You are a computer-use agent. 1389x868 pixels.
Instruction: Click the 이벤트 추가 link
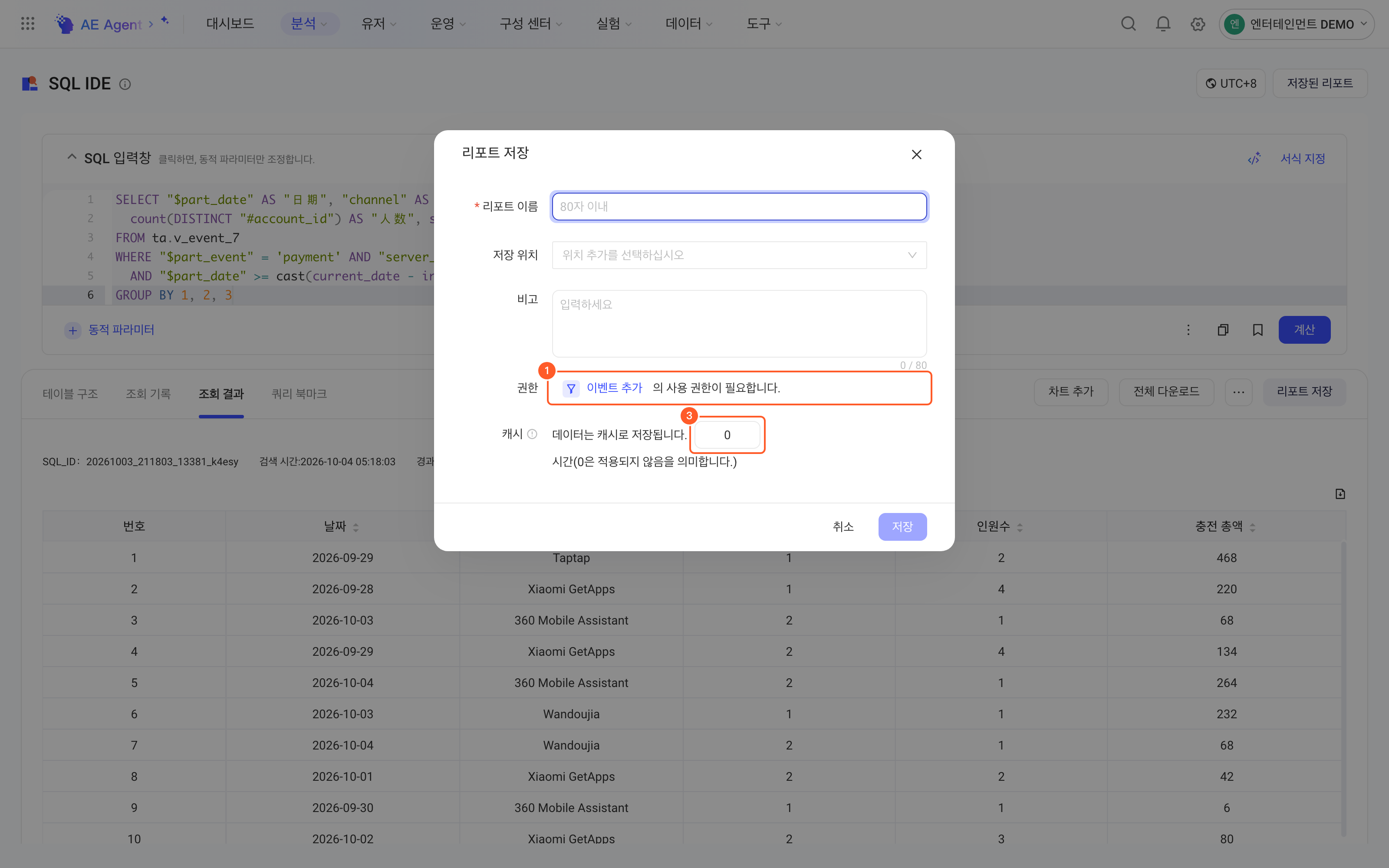tap(614, 388)
